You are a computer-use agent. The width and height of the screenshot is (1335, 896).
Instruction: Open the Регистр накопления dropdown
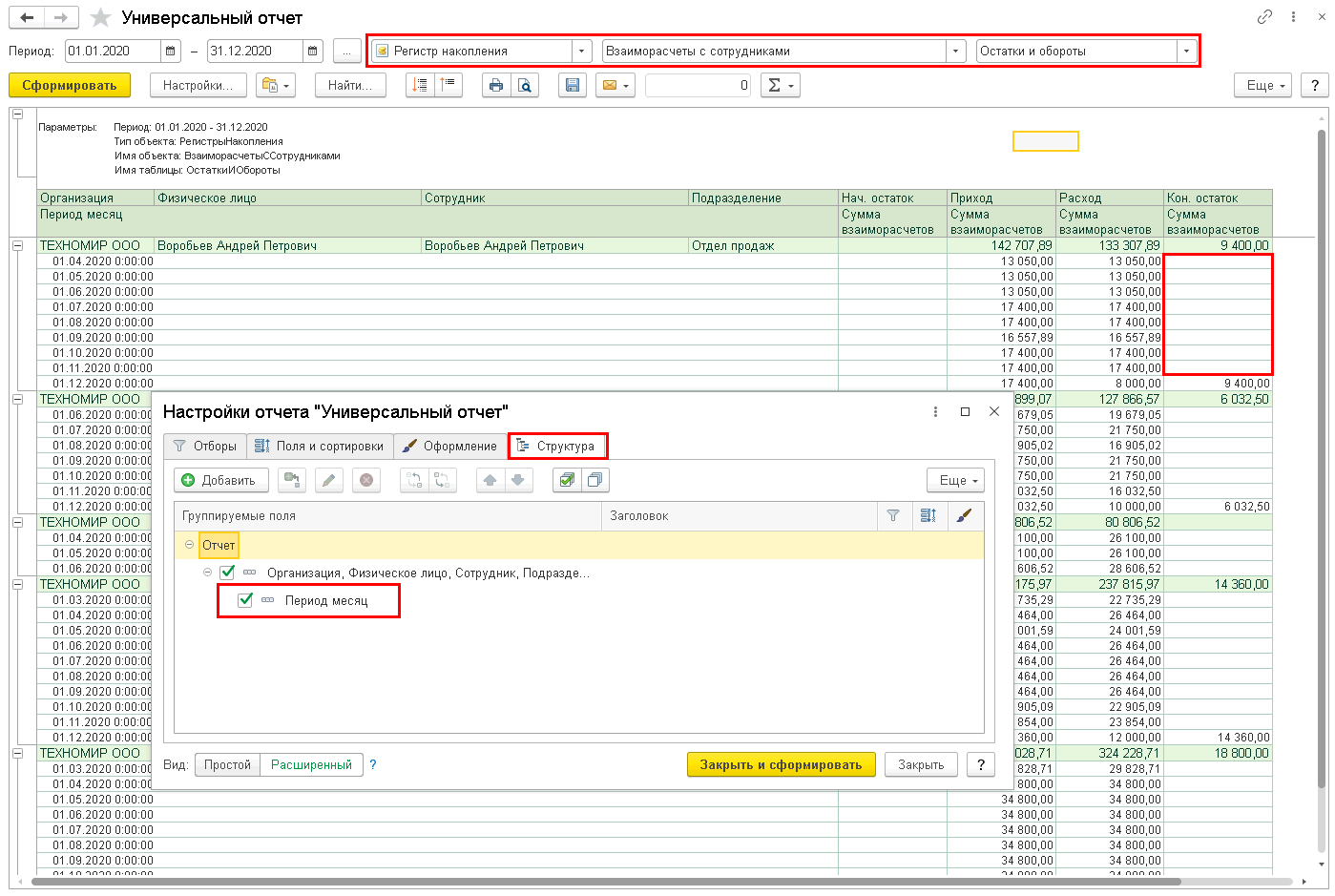(x=581, y=51)
